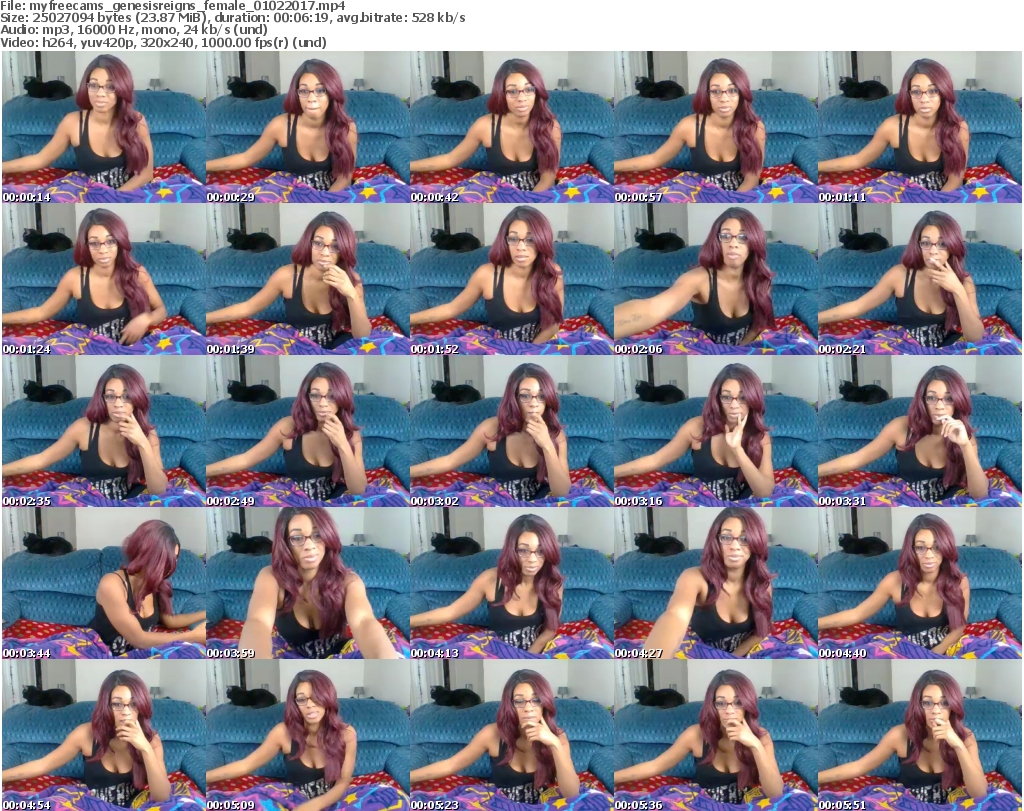Screen dimensions: 1024x811
Task: Pick the 00:02:35 preview frame
Action: pos(104,432)
